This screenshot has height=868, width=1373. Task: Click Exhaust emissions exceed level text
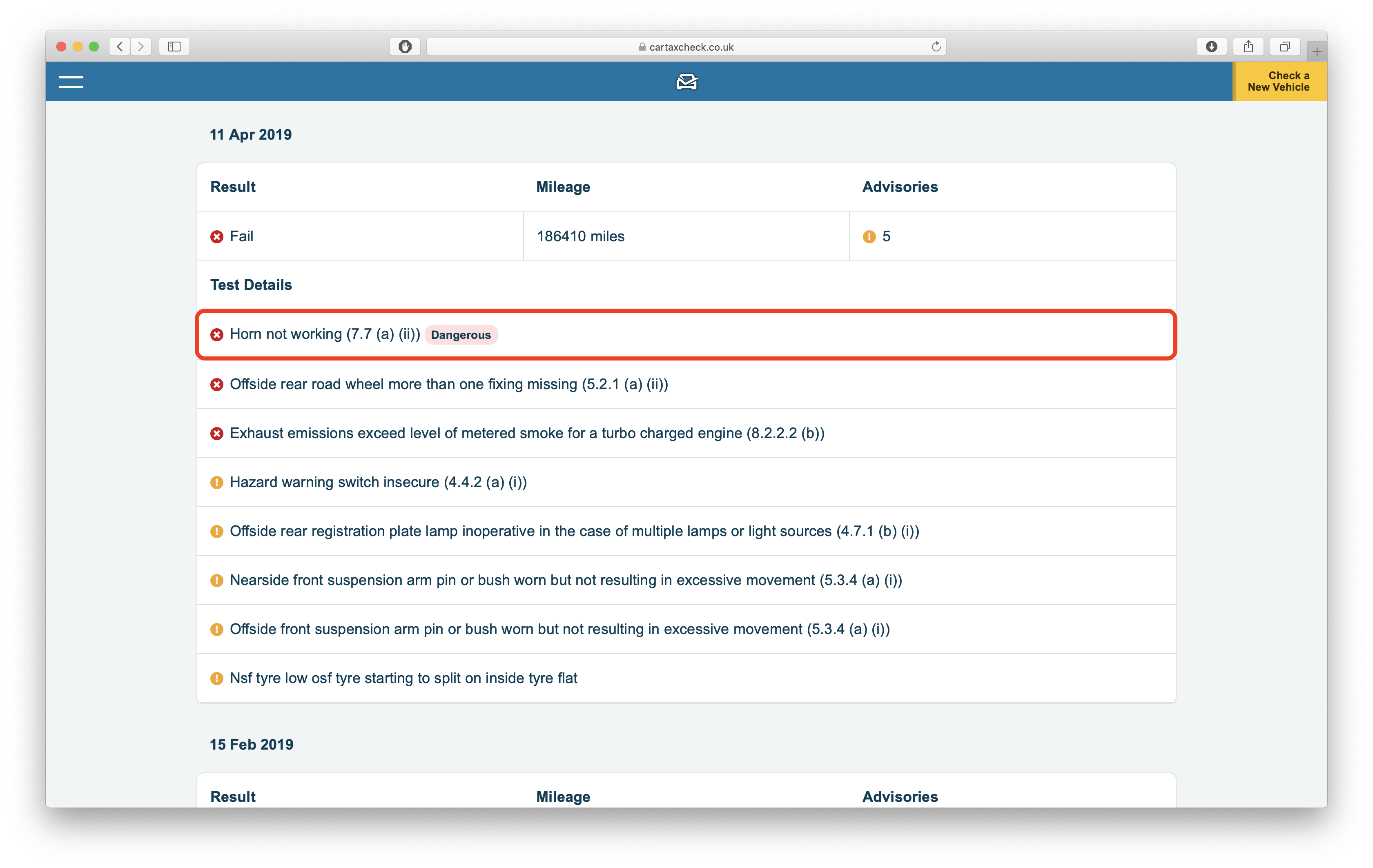tap(527, 434)
